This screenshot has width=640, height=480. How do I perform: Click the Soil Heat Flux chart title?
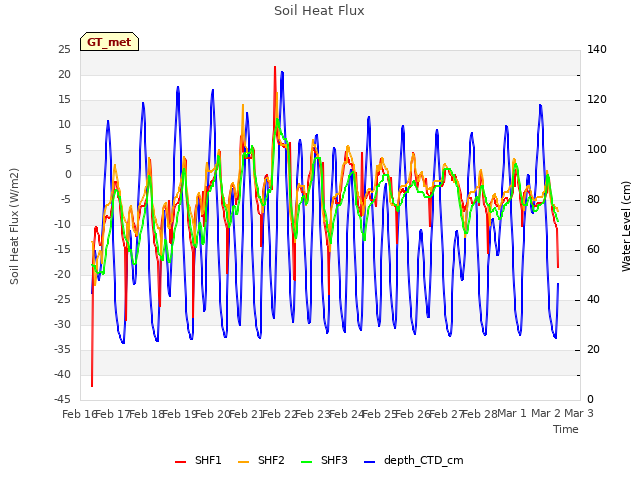pyautogui.click(x=319, y=11)
